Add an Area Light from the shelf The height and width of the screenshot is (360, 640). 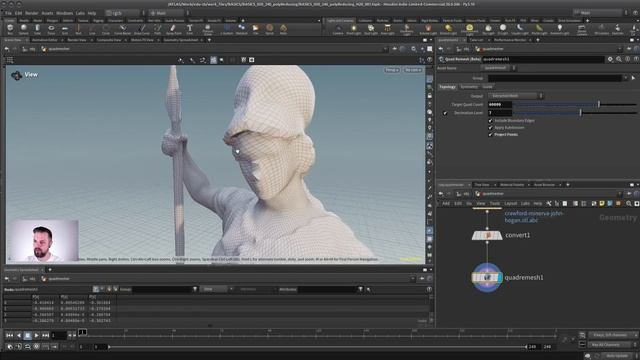tap(387, 29)
